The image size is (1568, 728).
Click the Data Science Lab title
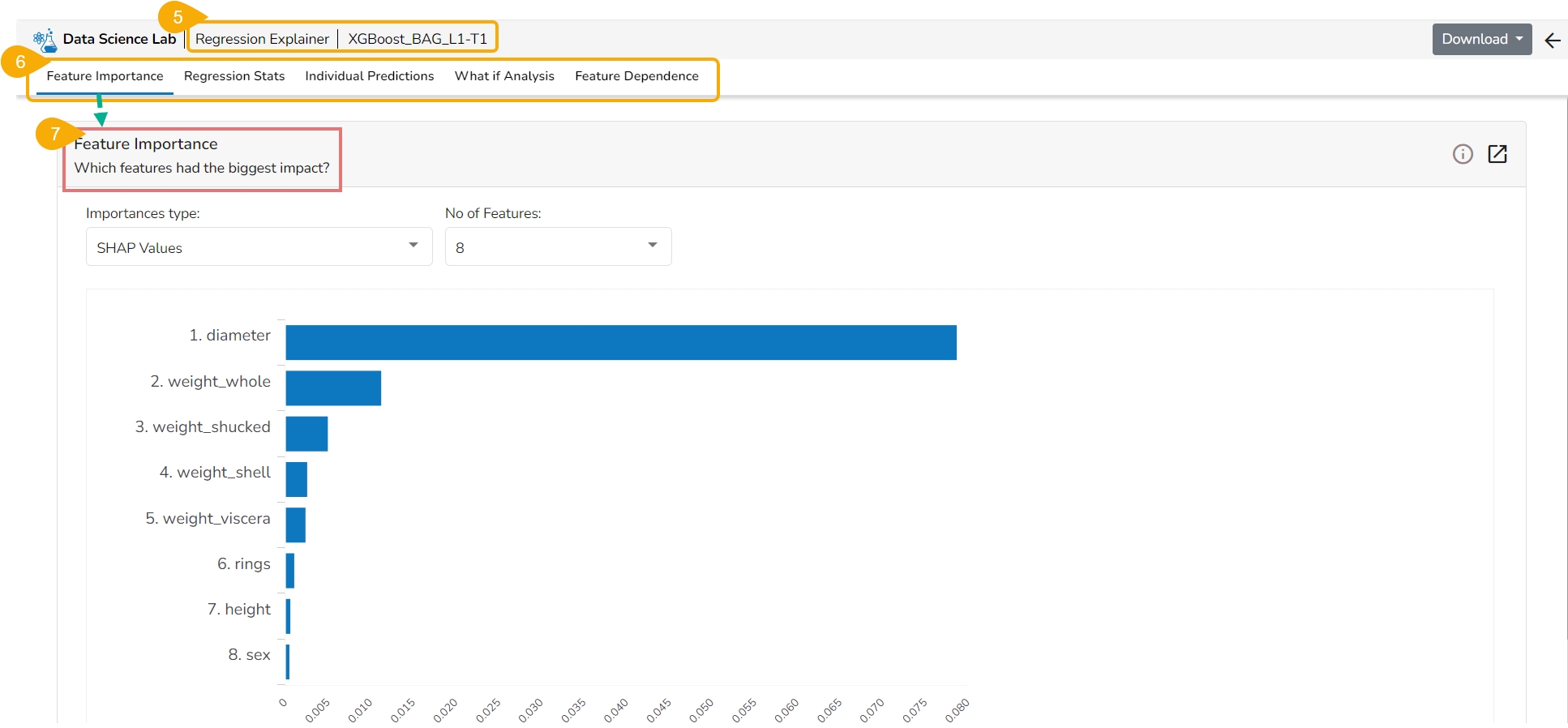[x=119, y=39]
